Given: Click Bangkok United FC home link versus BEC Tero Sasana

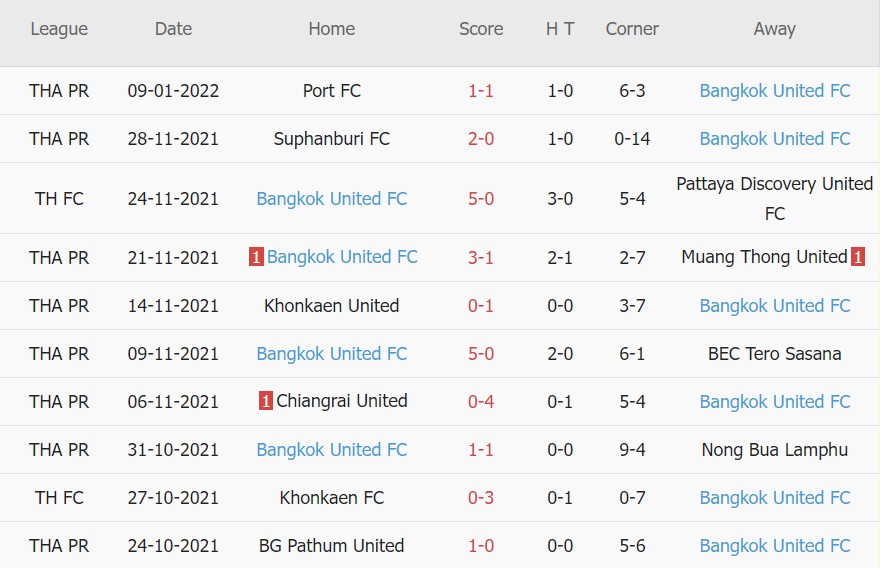Looking at the screenshot, I should point(331,354).
